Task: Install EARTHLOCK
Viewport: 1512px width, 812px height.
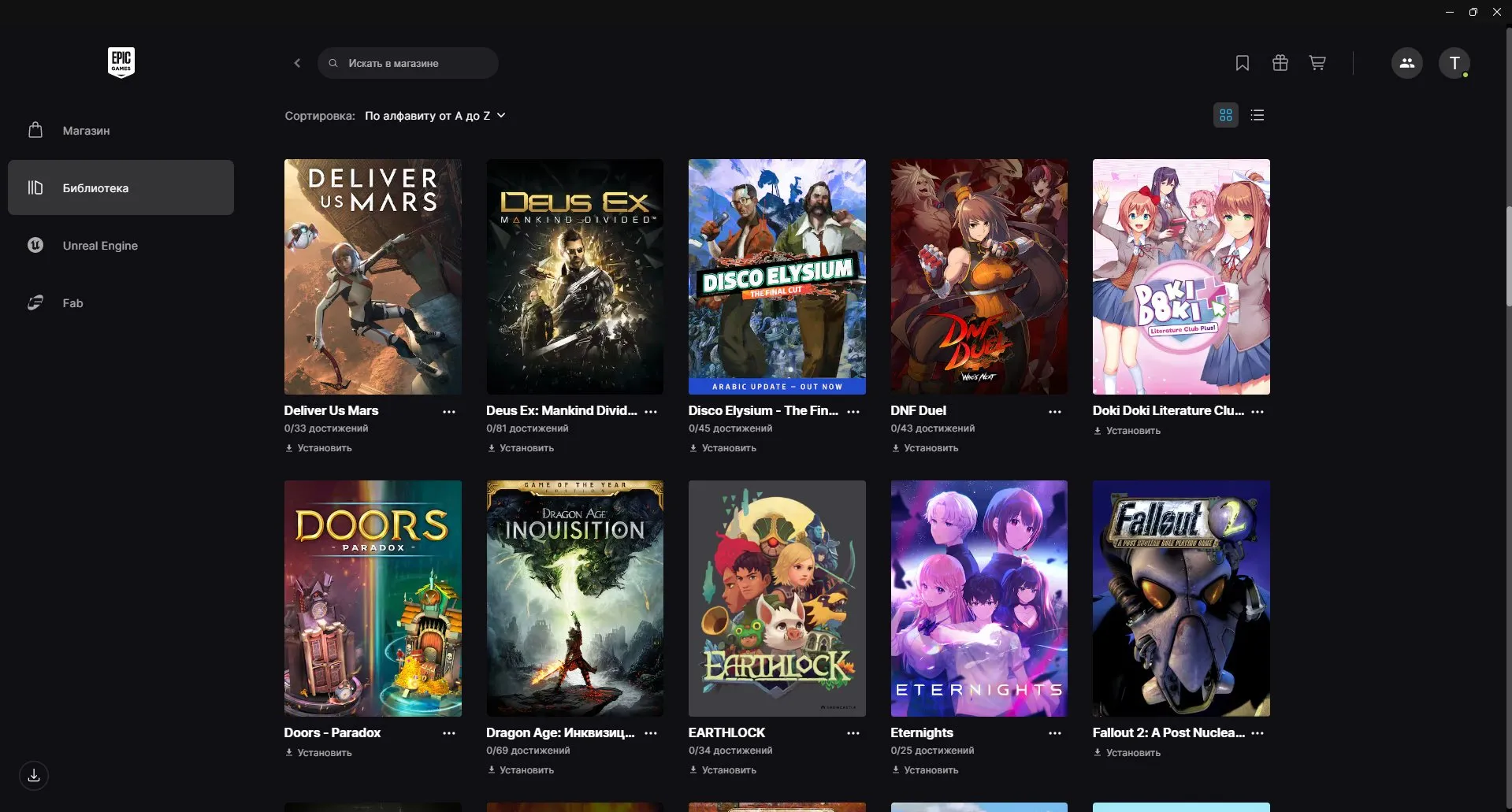Action: click(x=723, y=770)
